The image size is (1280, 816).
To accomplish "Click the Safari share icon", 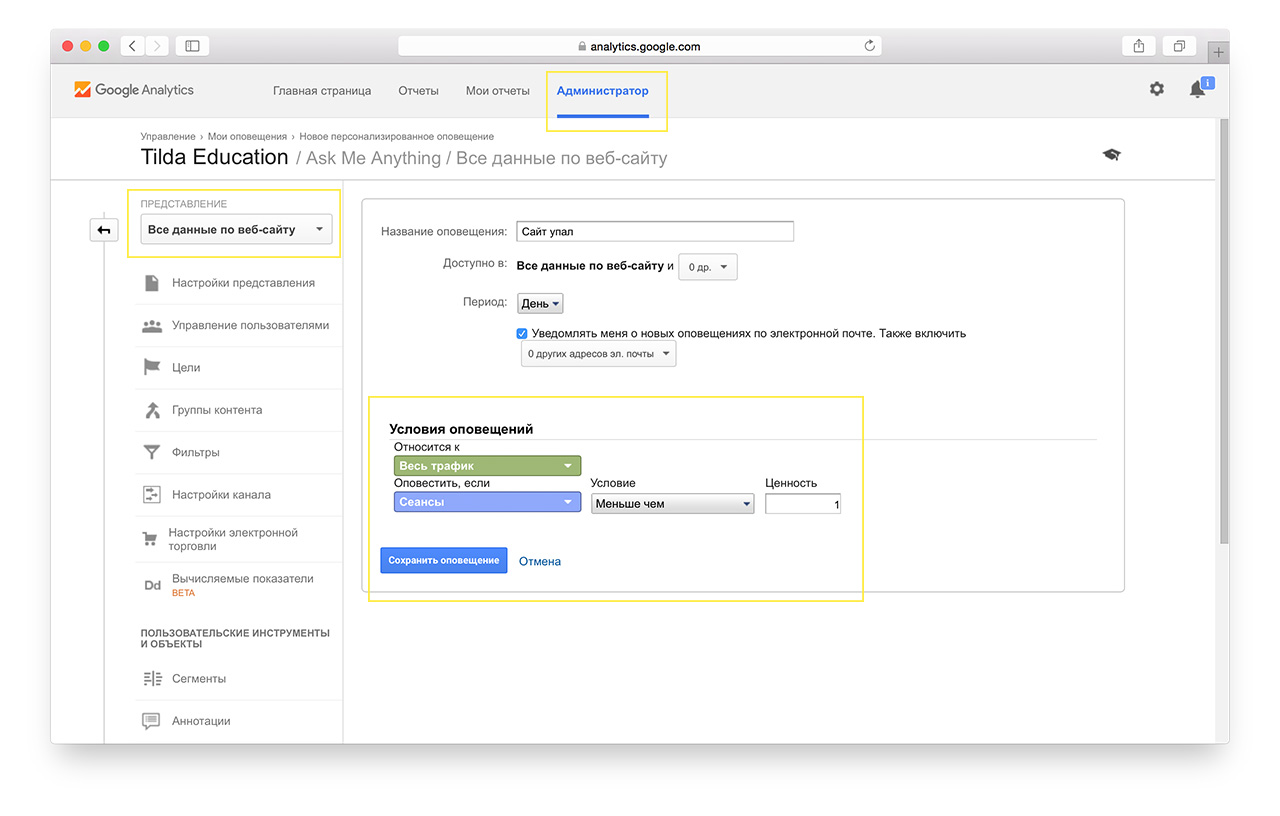I will pos(1139,46).
